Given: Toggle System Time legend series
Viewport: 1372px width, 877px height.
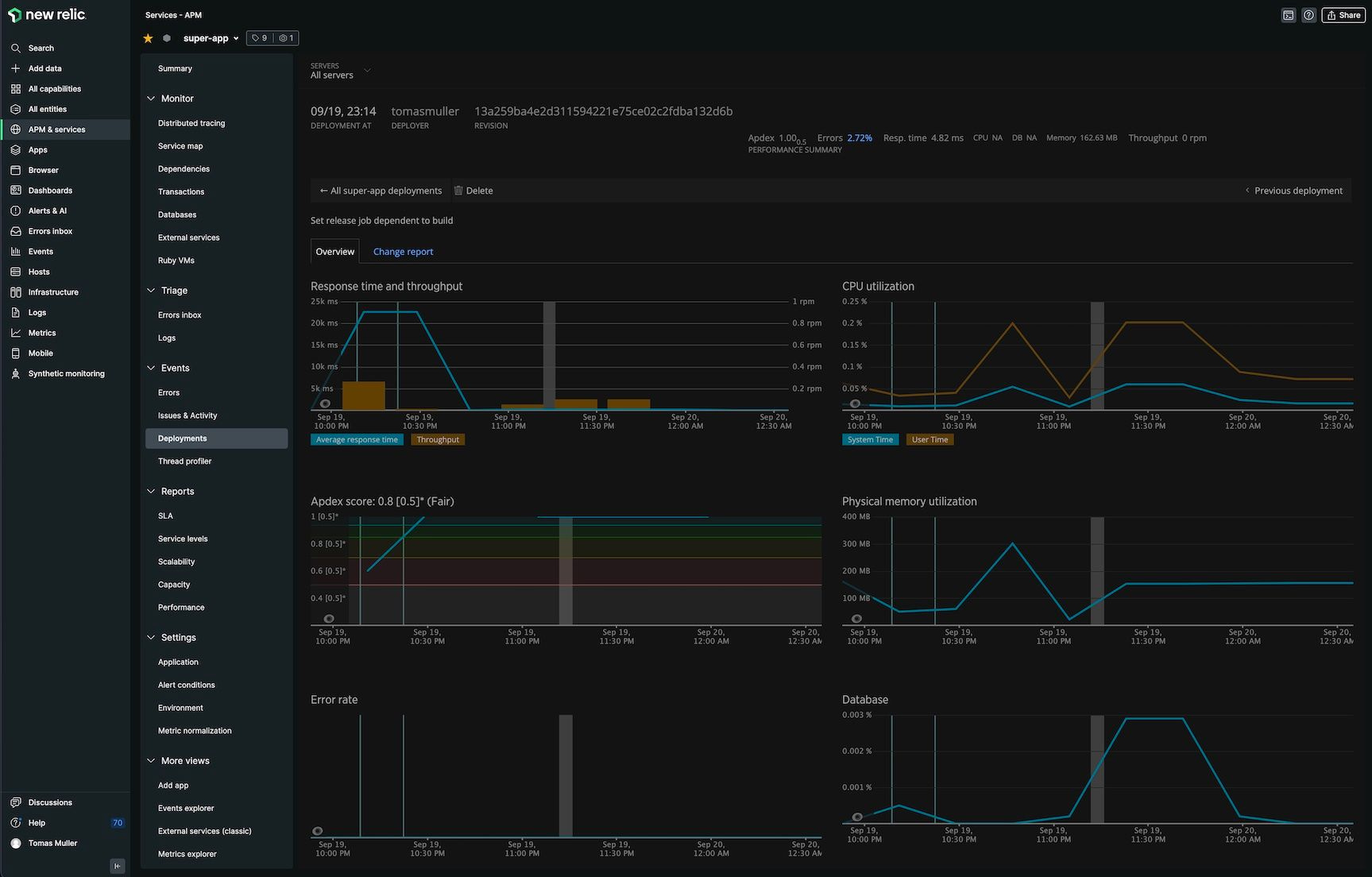Looking at the screenshot, I should click(x=870, y=439).
